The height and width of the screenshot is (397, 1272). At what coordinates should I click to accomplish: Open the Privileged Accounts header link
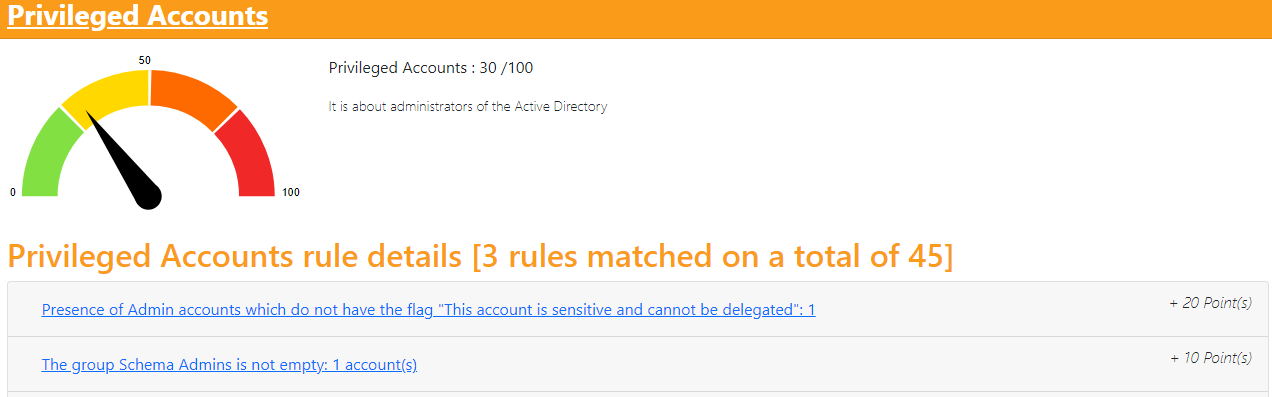coord(138,16)
